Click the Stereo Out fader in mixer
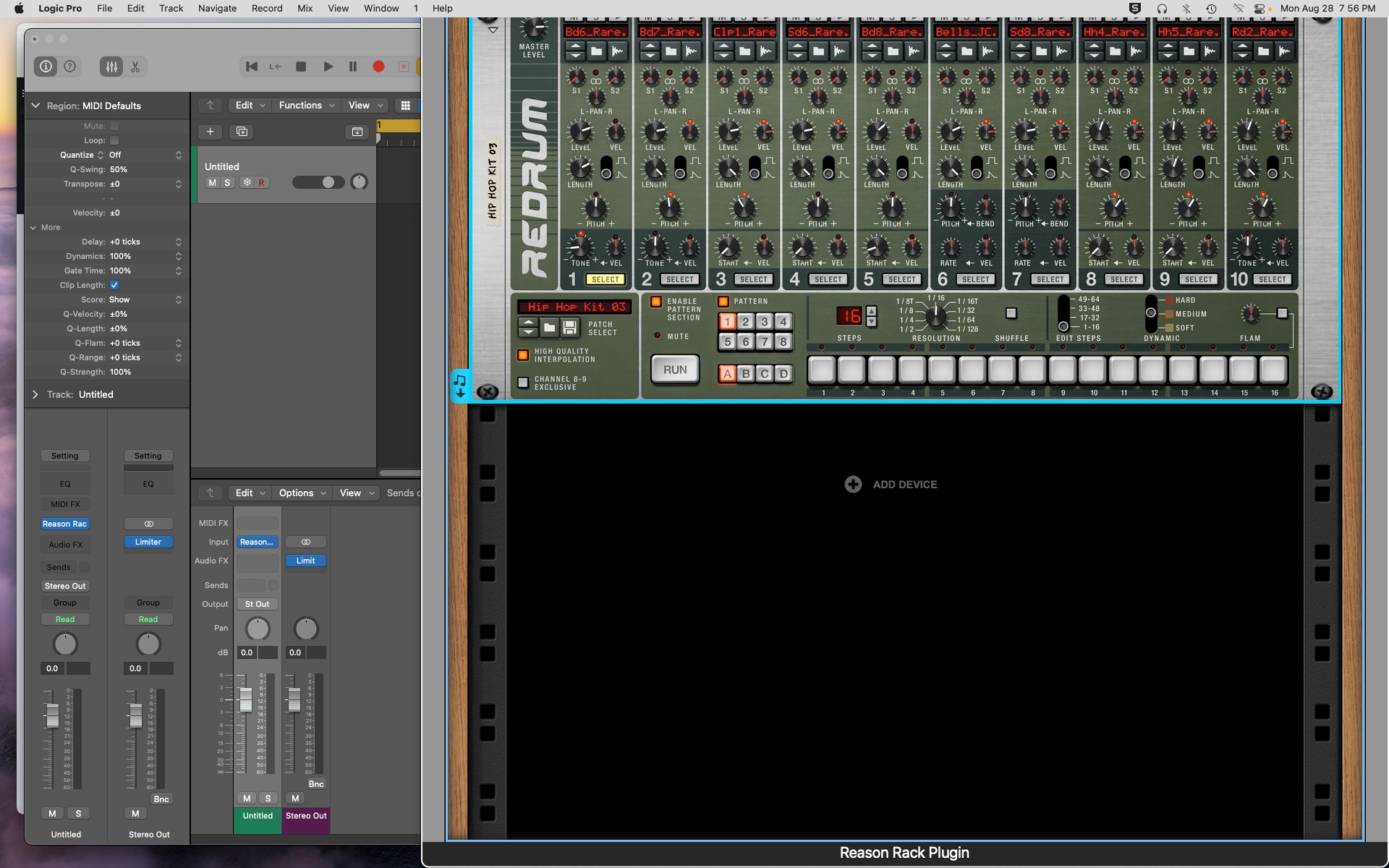 pyautogui.click(x=294, y=699)
